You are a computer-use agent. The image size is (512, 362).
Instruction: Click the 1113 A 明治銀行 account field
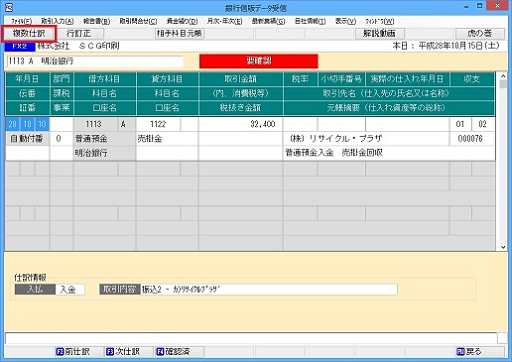click(95, 61)
